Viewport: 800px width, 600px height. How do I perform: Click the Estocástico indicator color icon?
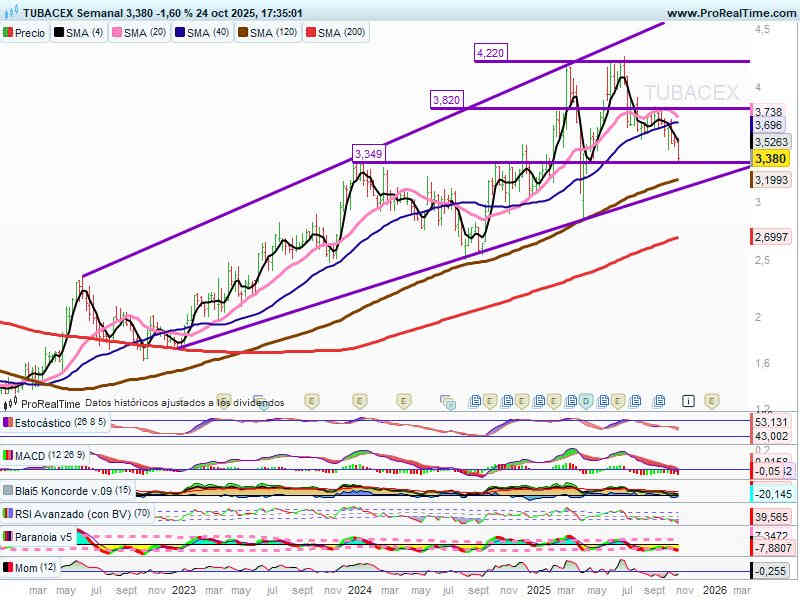click(7, 424)
